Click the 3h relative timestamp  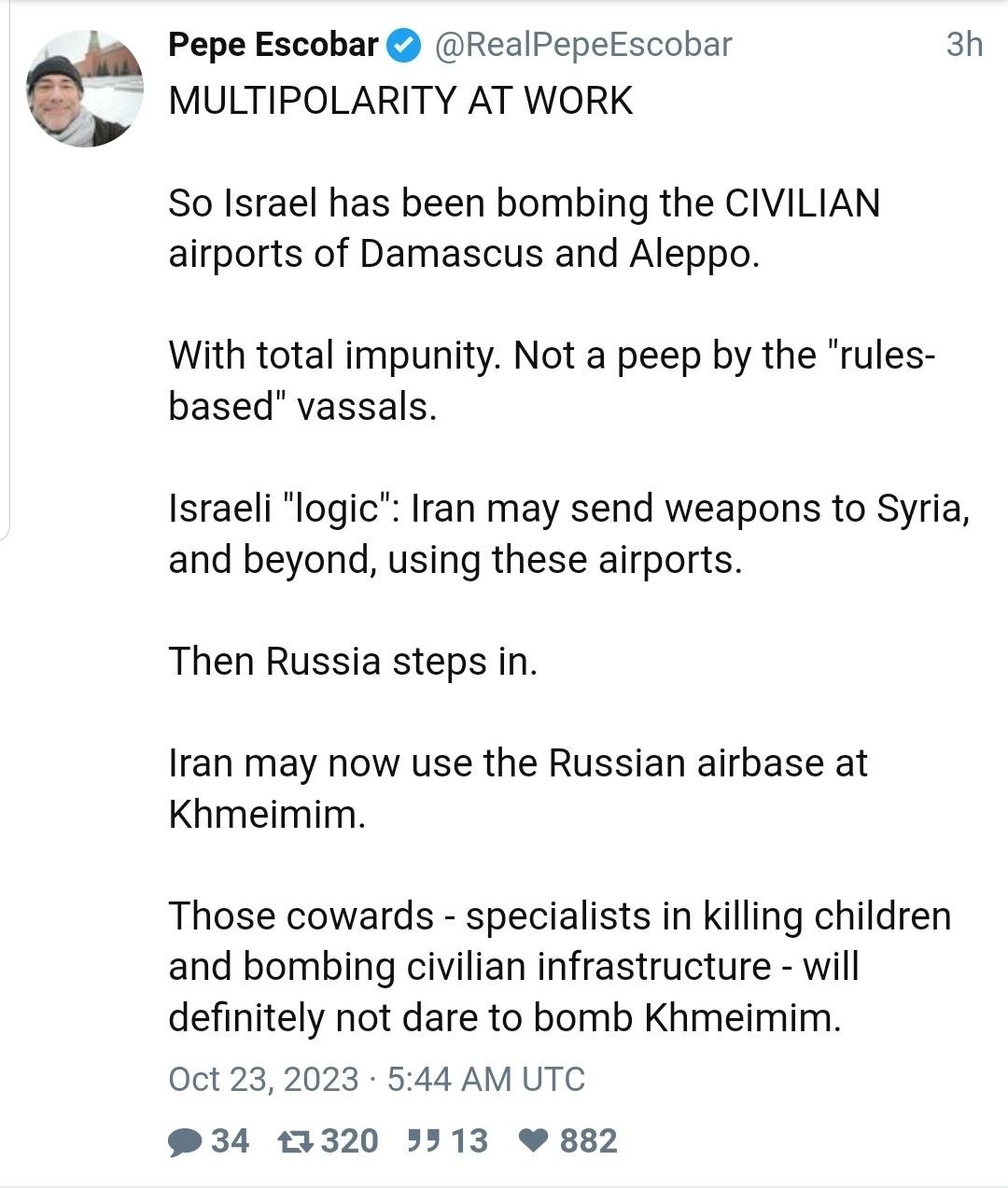click(963, 45)
